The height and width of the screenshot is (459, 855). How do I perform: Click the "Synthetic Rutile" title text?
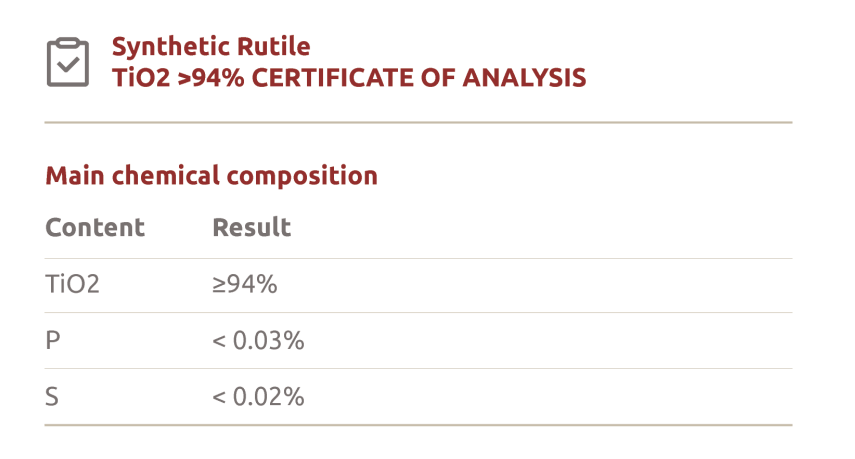tap(211, 46)
